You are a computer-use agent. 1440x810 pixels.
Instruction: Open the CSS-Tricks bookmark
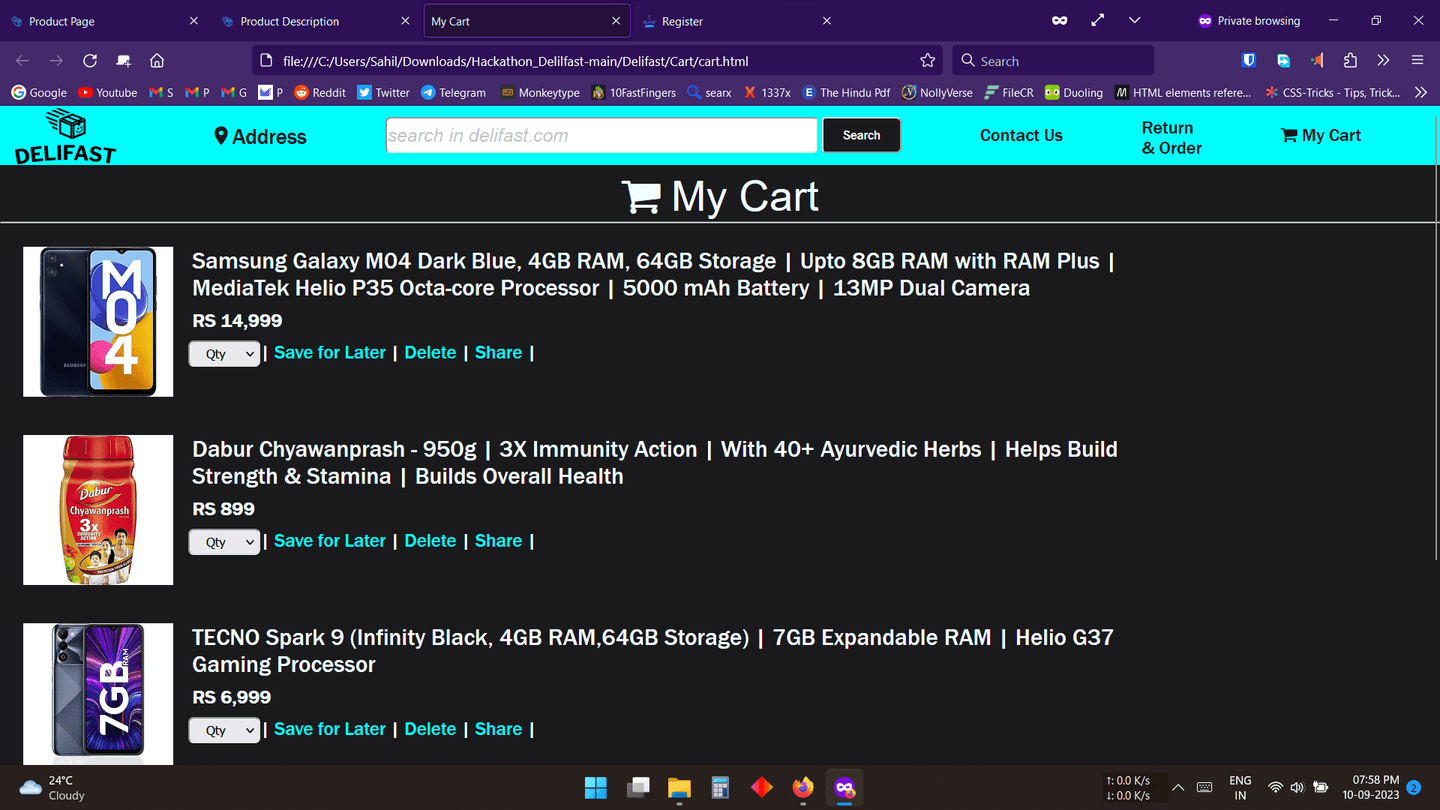click(x=1332, y=92)
